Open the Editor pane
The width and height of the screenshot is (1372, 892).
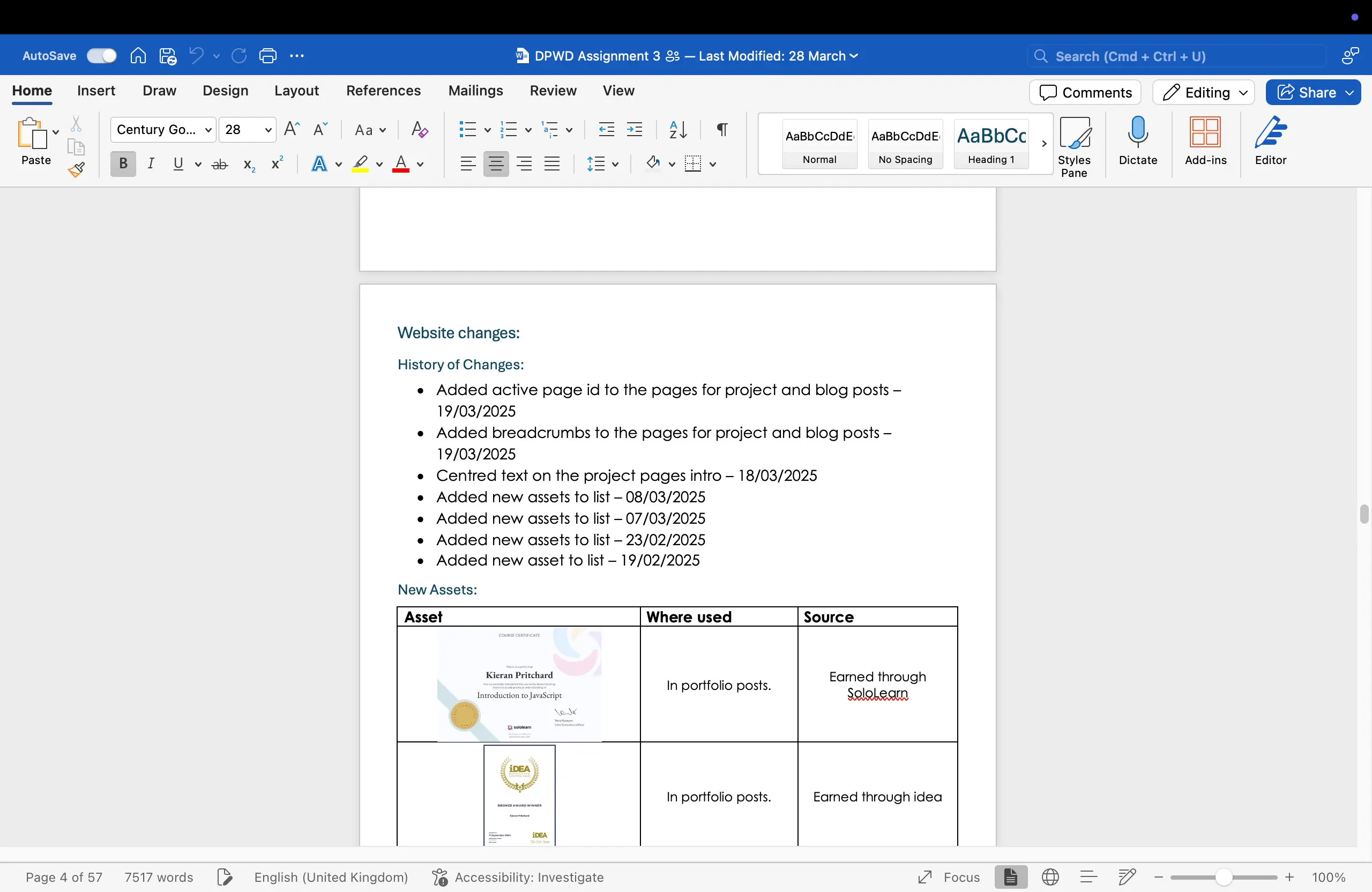[1271, 143]
